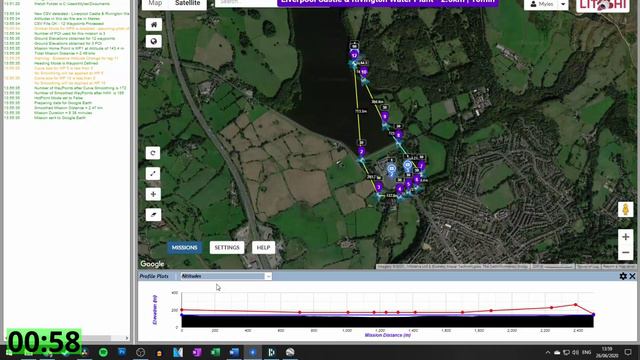Open Spotify from the taskbar
The width and height of the screenshot is (640, 360).
coord(103,352)
